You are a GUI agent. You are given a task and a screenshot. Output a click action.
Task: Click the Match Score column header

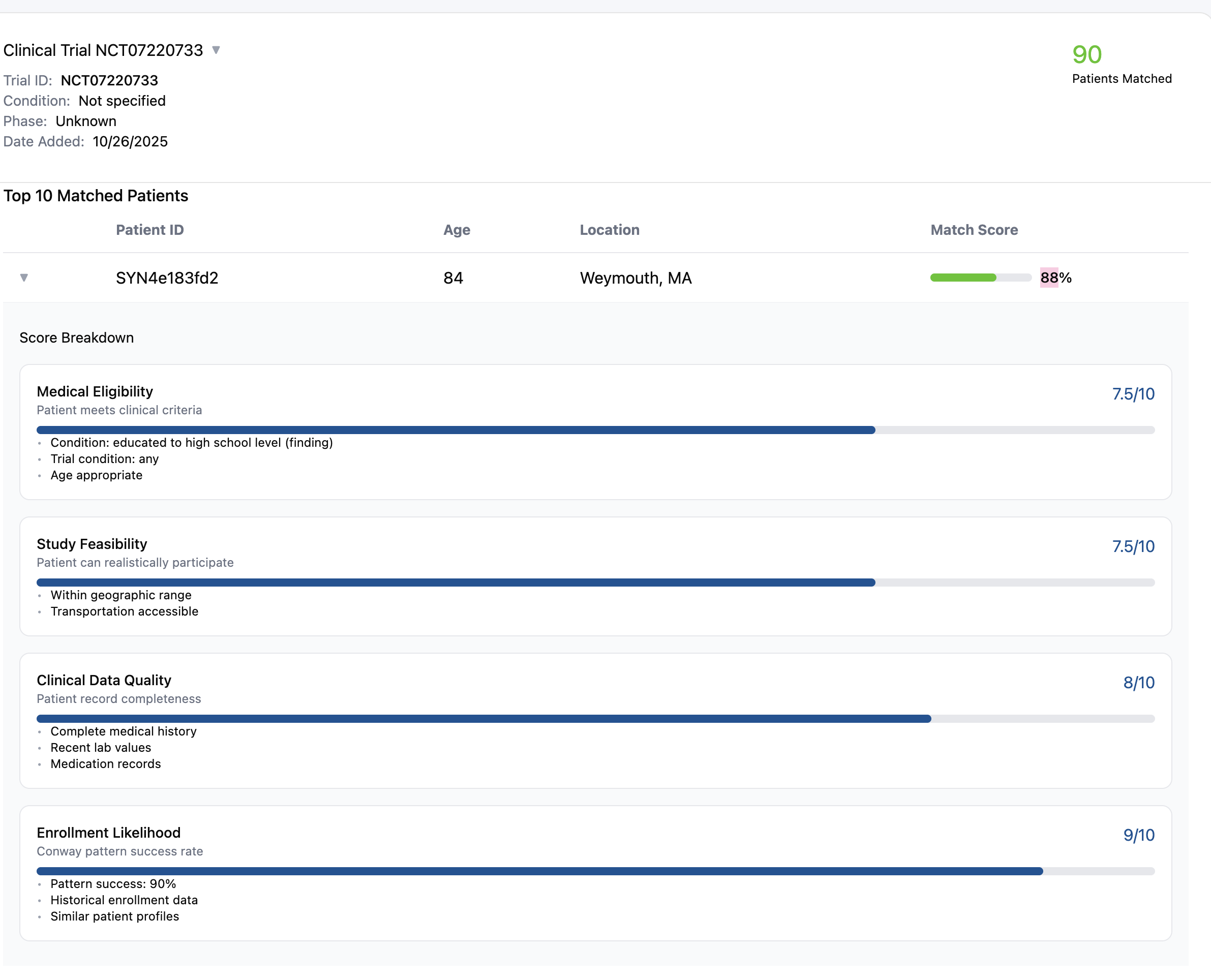[974, 230]
